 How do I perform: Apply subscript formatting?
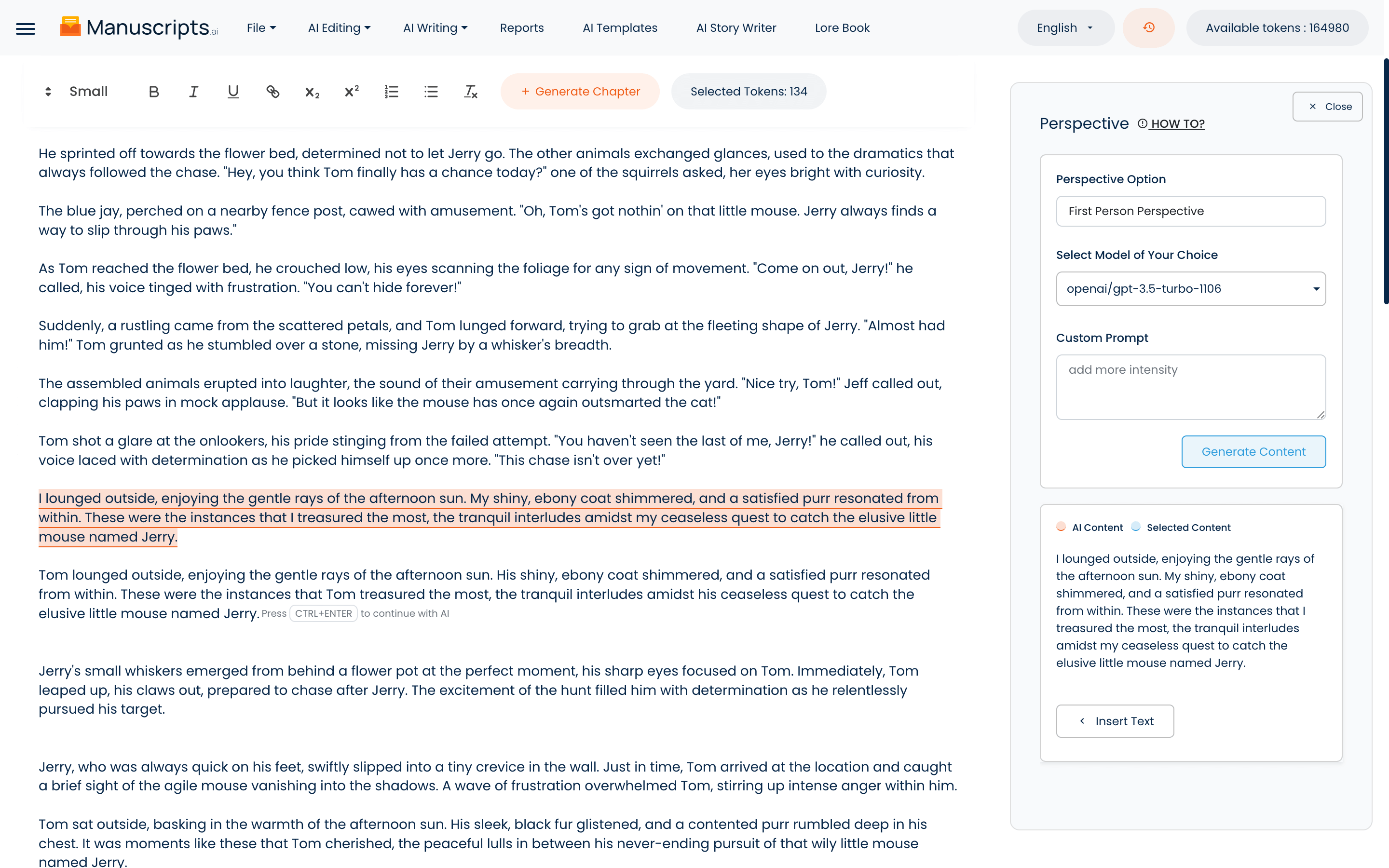(x=312, y=92)
